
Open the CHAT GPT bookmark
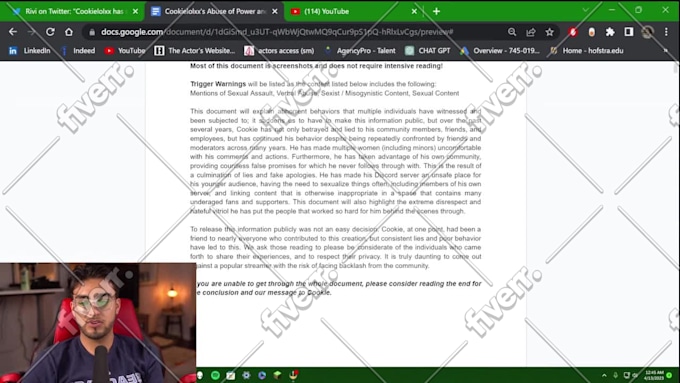pyautogui.click(x=428, y=51)
